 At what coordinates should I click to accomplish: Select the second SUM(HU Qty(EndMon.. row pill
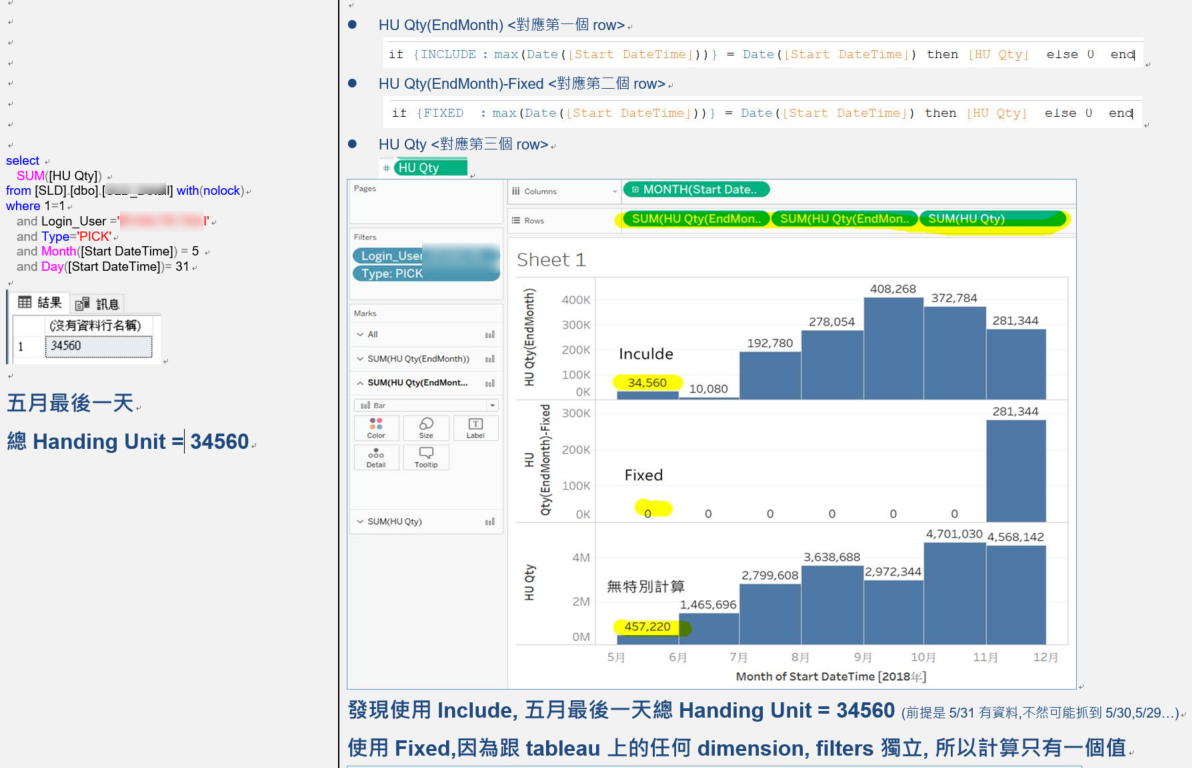click(x=844, y=219)
